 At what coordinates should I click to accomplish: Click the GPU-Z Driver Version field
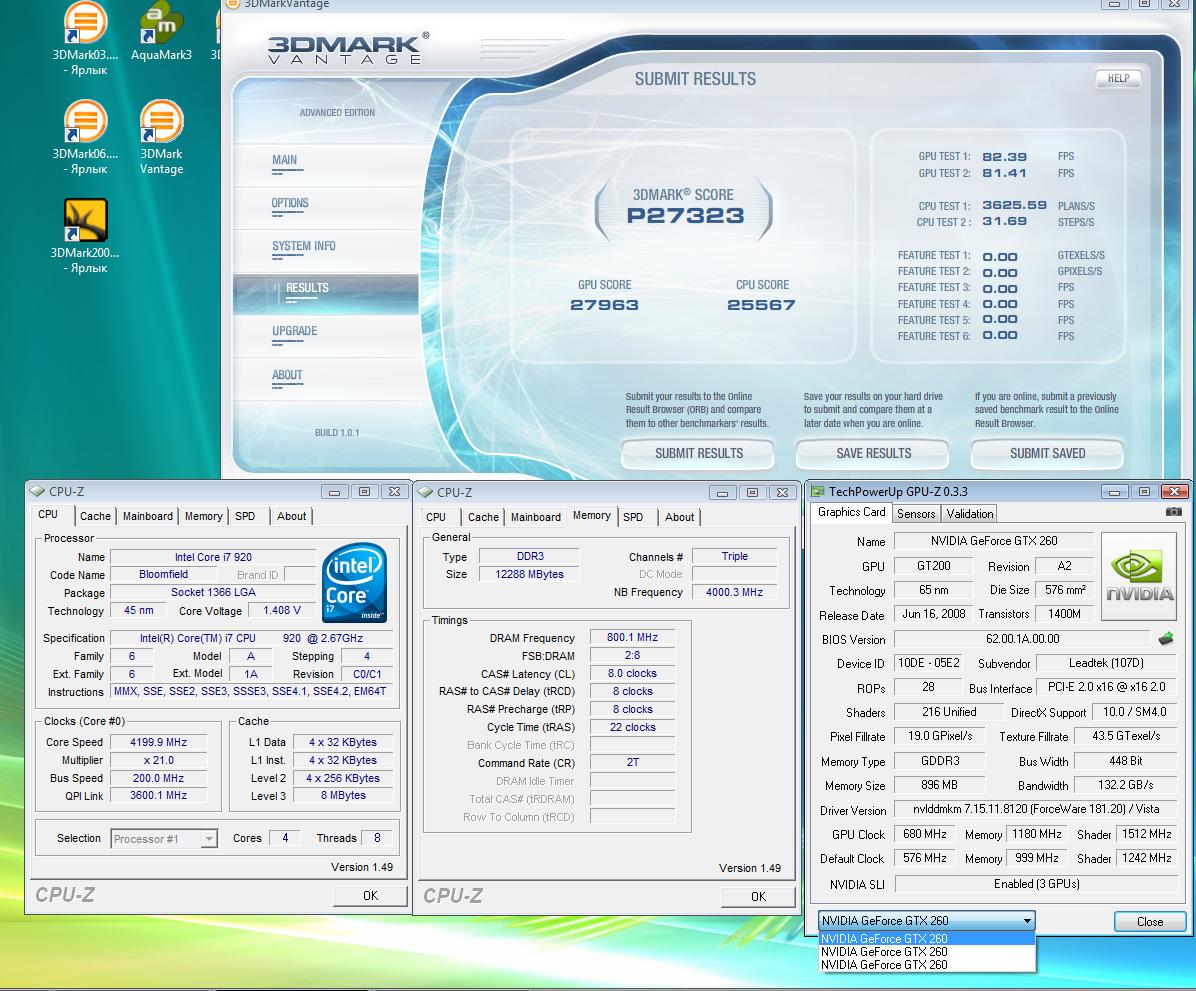1036,809
